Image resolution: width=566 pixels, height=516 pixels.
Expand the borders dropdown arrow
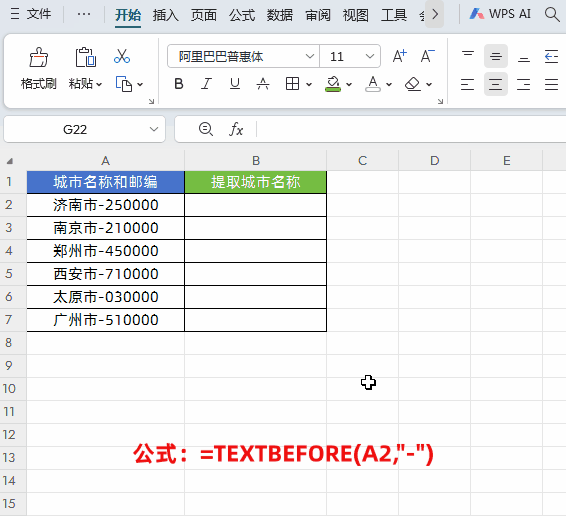pos(309,84)
